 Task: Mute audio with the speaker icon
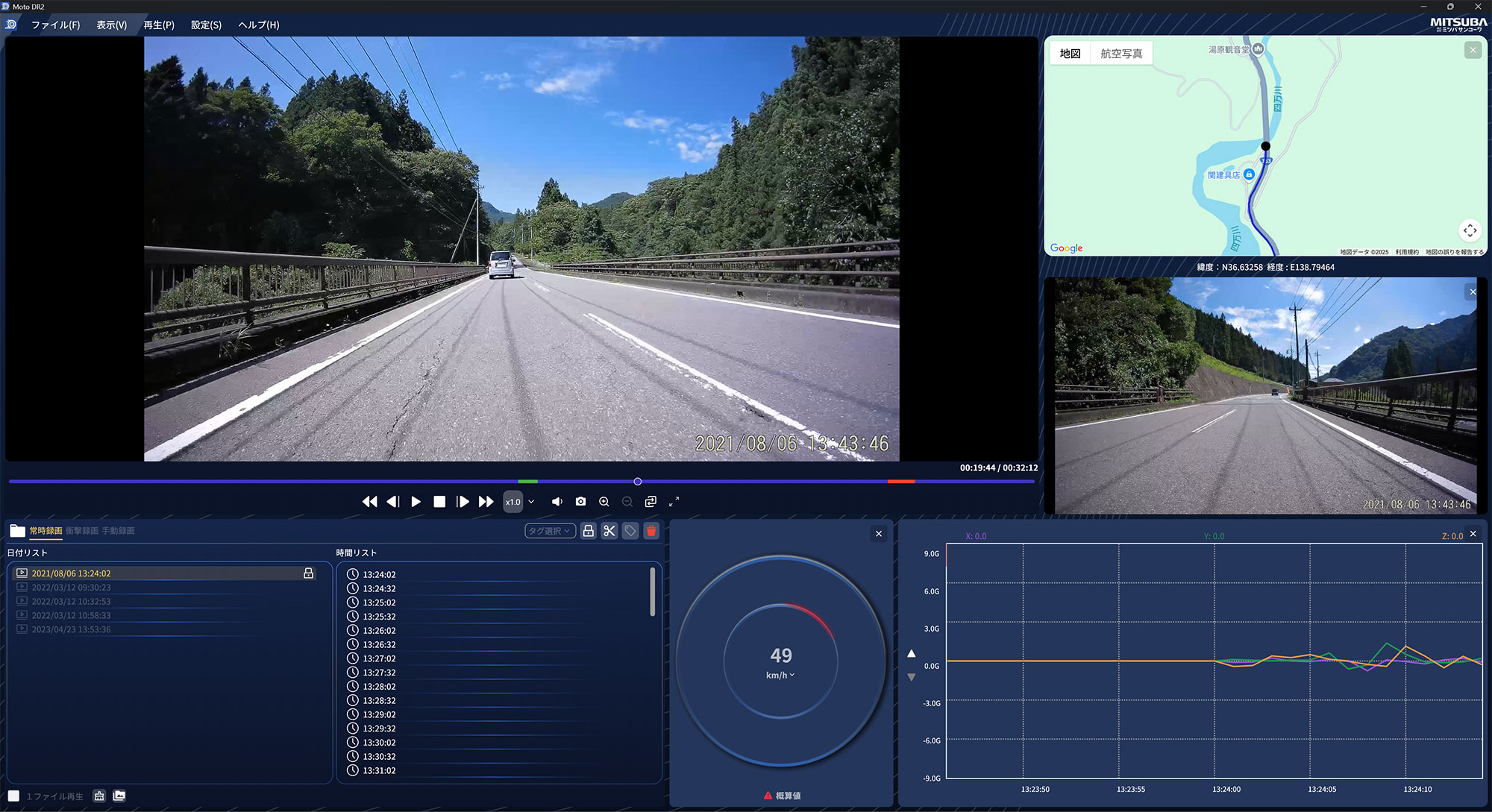(x=557, y=502)
